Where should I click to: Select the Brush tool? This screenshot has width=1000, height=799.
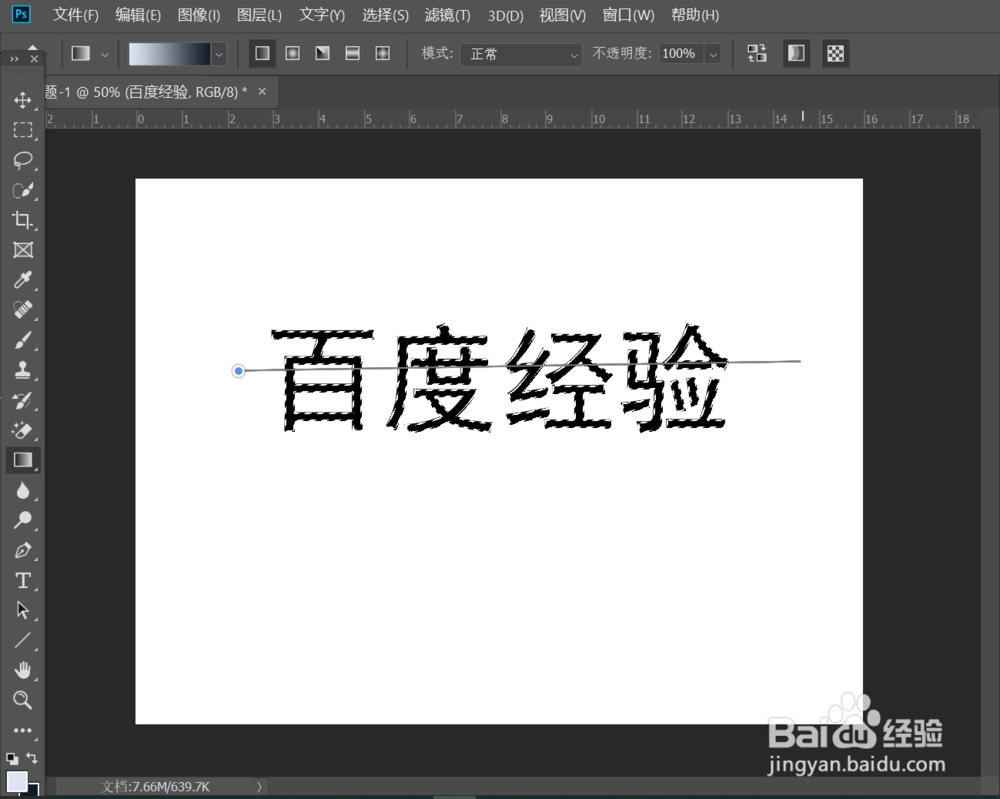pos(23,340)
